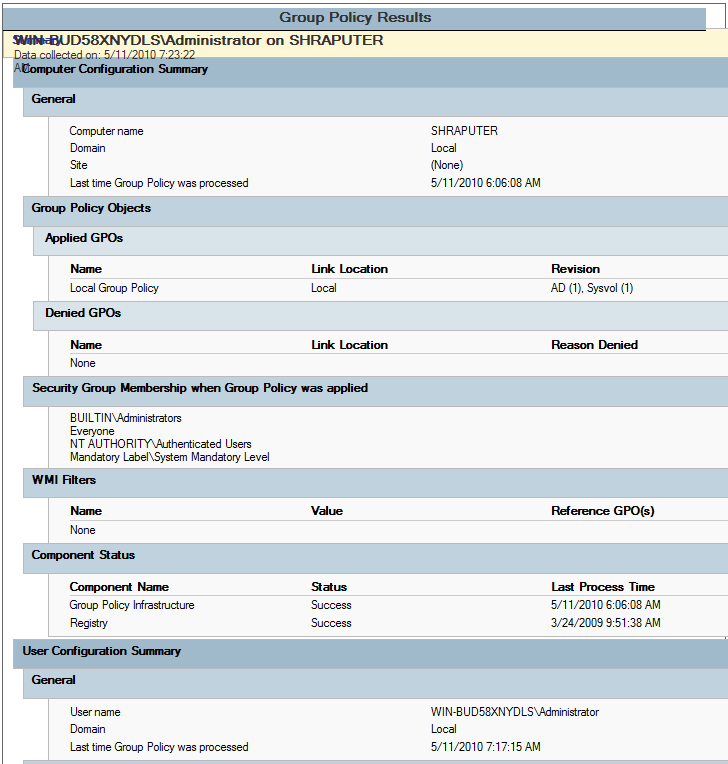
Task: Click 'Link Location' header in Denied GPOs
Action: point(349,345)
